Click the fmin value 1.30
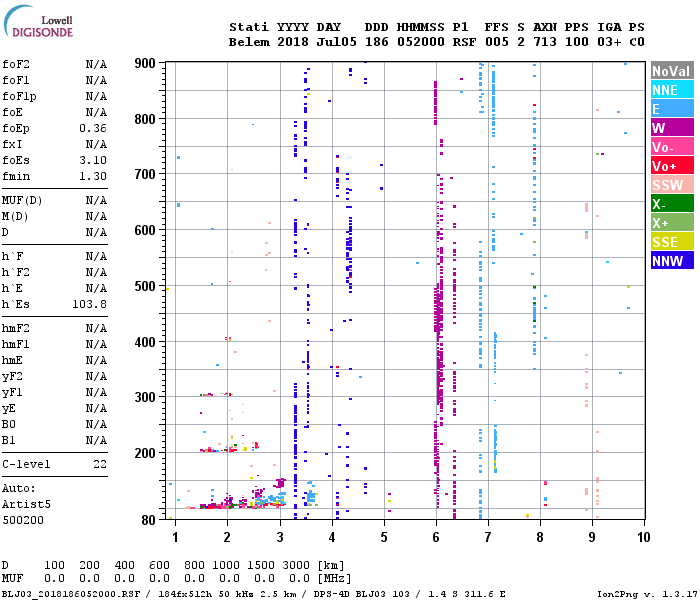Screen dimensions: 700x600 (93, 176)
